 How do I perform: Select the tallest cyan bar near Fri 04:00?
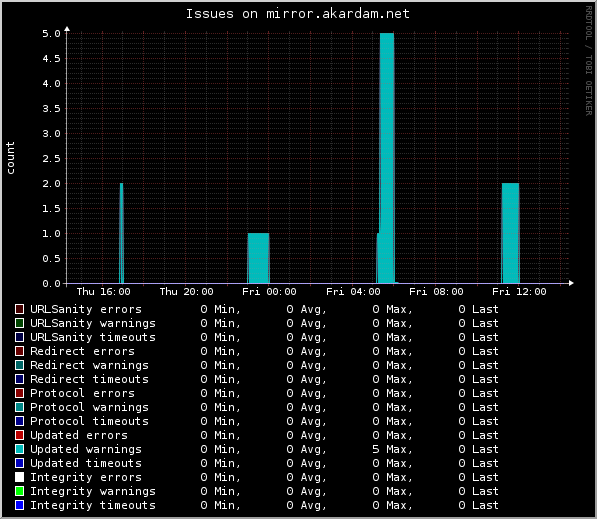(x=387, y=158)
